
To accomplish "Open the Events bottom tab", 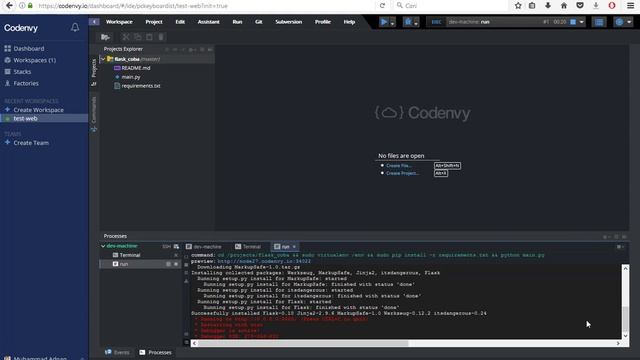I will [117, 352].
